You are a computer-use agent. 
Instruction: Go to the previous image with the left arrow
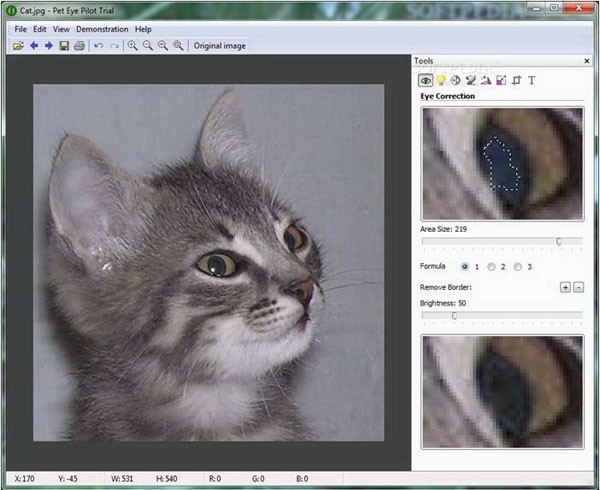tap(34, 46)
